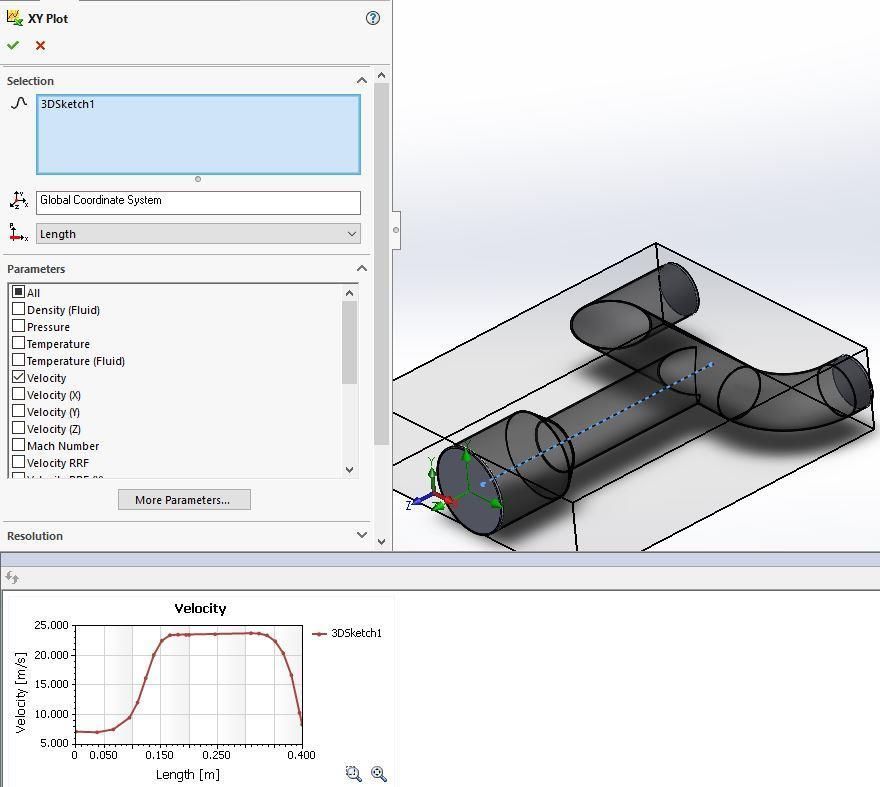
Task: Toggle the All parameters checkbox
Action: [x=19, y=292]
